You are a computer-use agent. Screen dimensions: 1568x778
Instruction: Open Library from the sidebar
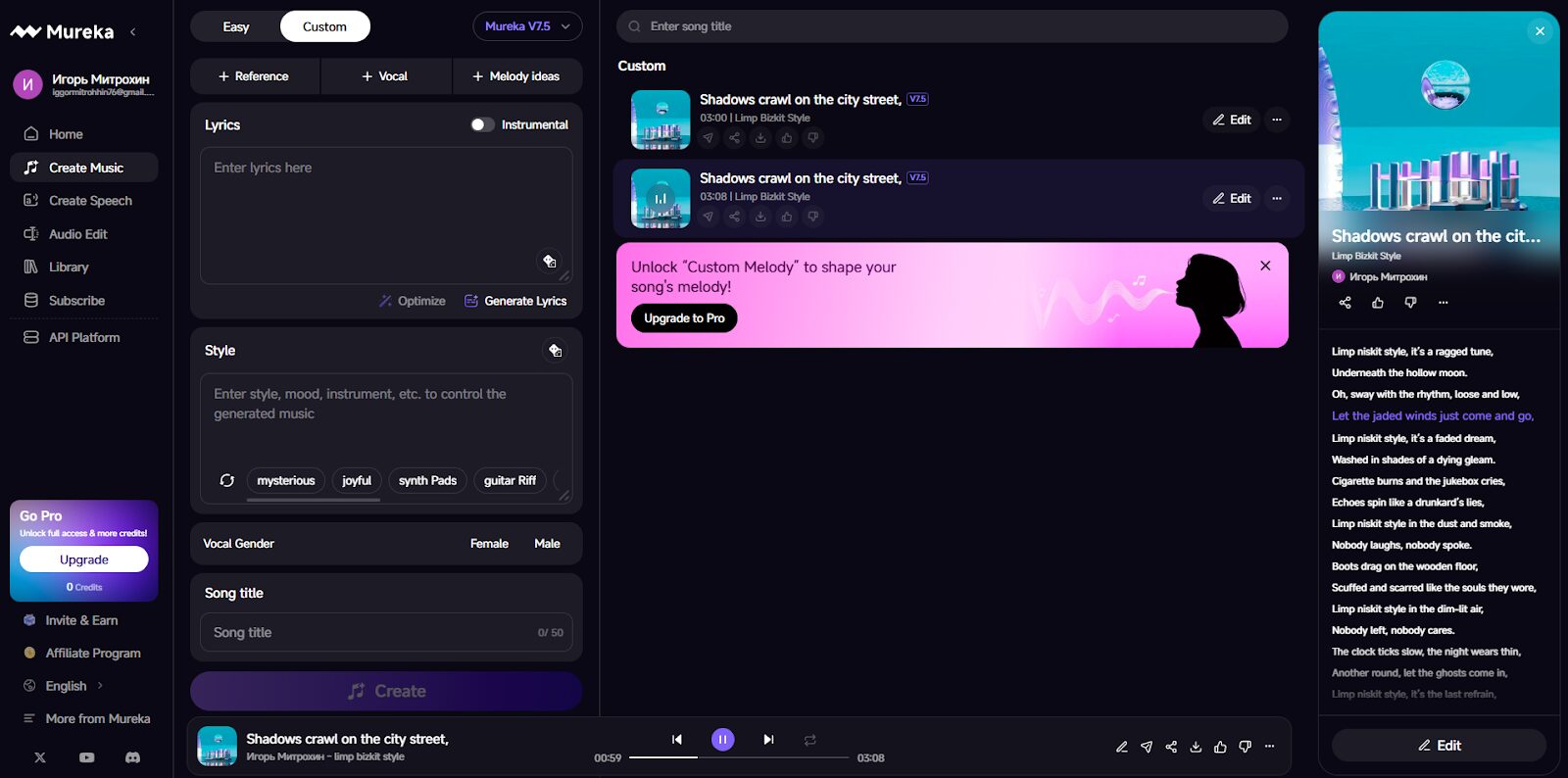[69, 267]
